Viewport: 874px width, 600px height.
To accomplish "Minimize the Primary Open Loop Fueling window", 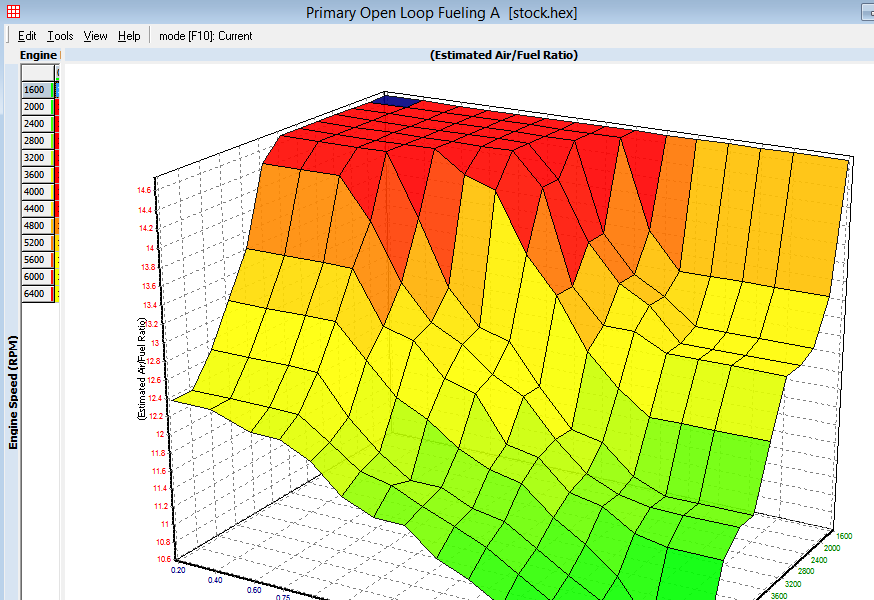I will pos(866,11).
